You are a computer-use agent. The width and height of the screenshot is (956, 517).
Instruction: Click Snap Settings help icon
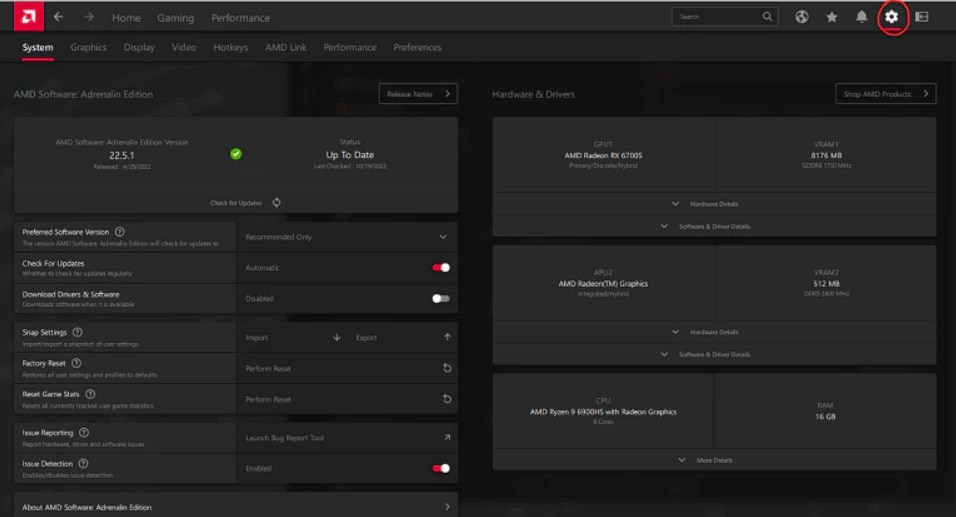pyautogui.click(x=77, y=332)
